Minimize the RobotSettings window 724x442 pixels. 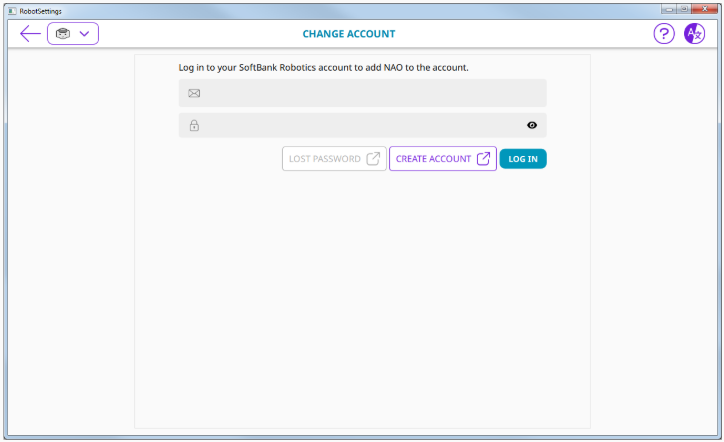click(669, 9)
